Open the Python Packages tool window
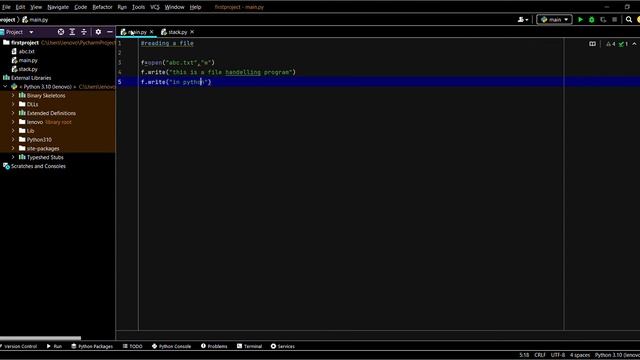This screenshot has width=640, height=360. (x=92, y=346)
